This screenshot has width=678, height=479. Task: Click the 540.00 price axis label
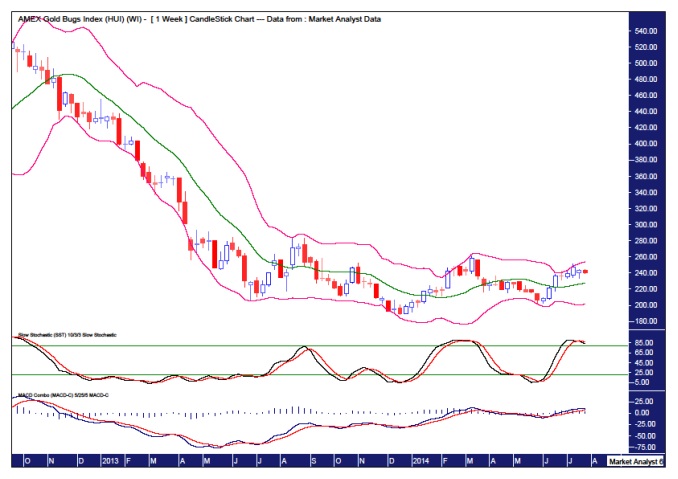pos(646,31)
